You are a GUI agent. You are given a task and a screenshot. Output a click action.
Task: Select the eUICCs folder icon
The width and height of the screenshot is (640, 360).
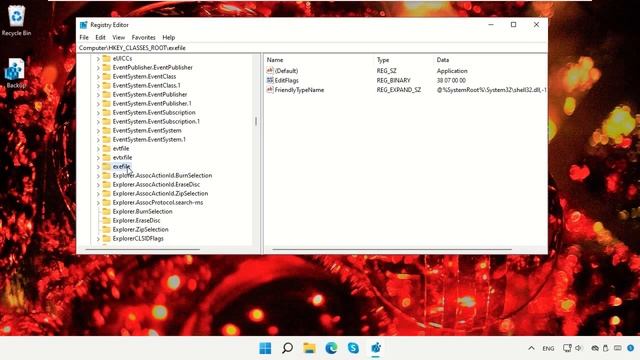tap(107, 58)
